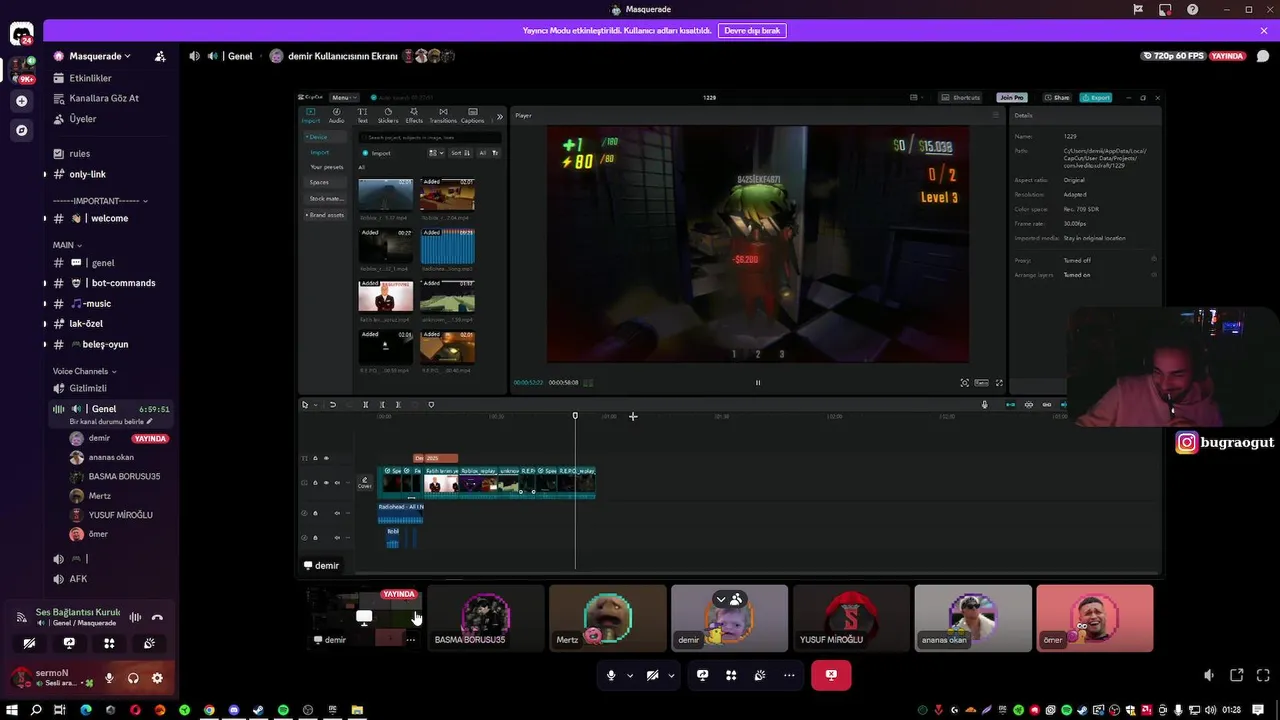
Task: Open camera options arrow in call bar
Action: pyautogui.click(x=671, y=675)
